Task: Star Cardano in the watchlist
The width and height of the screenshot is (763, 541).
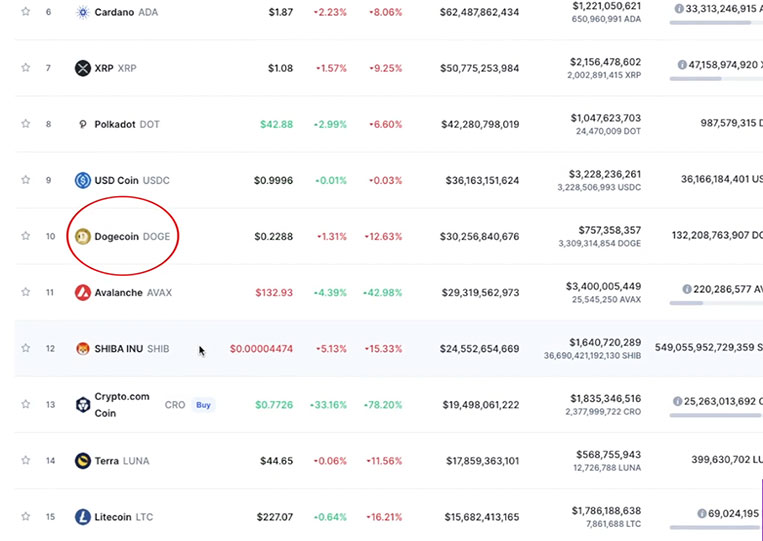Action: (26, 11)
